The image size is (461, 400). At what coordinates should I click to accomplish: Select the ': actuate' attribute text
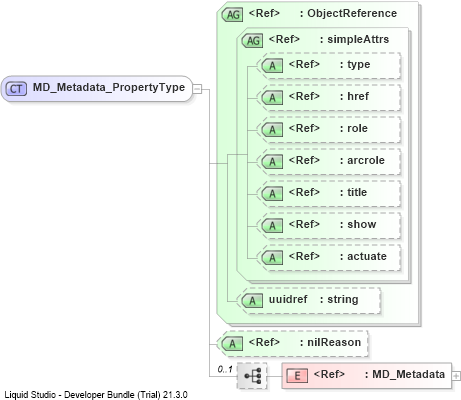click(x=363, y=256)
